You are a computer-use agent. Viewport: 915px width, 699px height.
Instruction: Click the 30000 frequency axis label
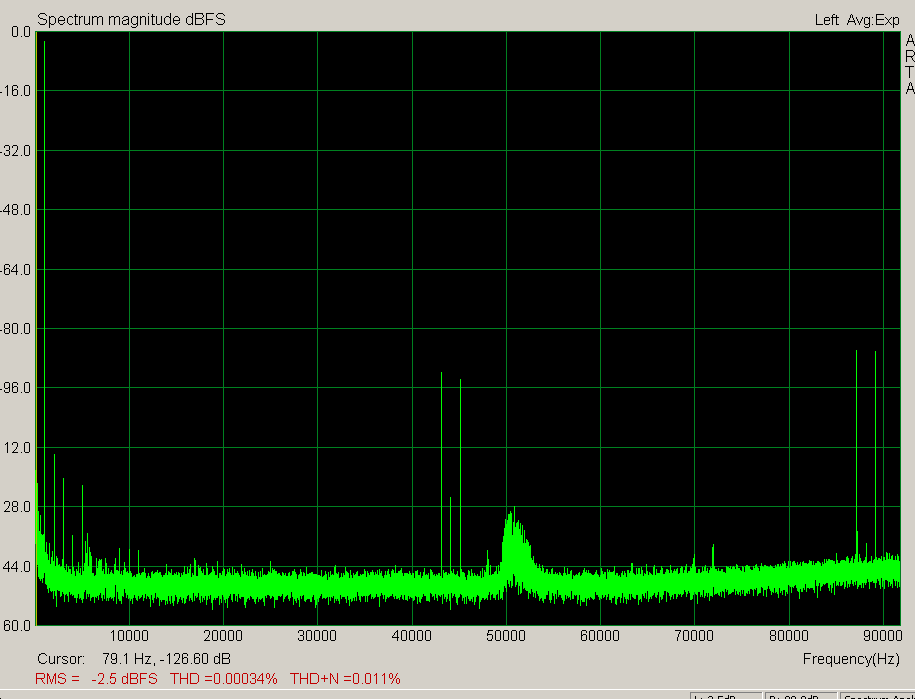[x=317, y=636]
